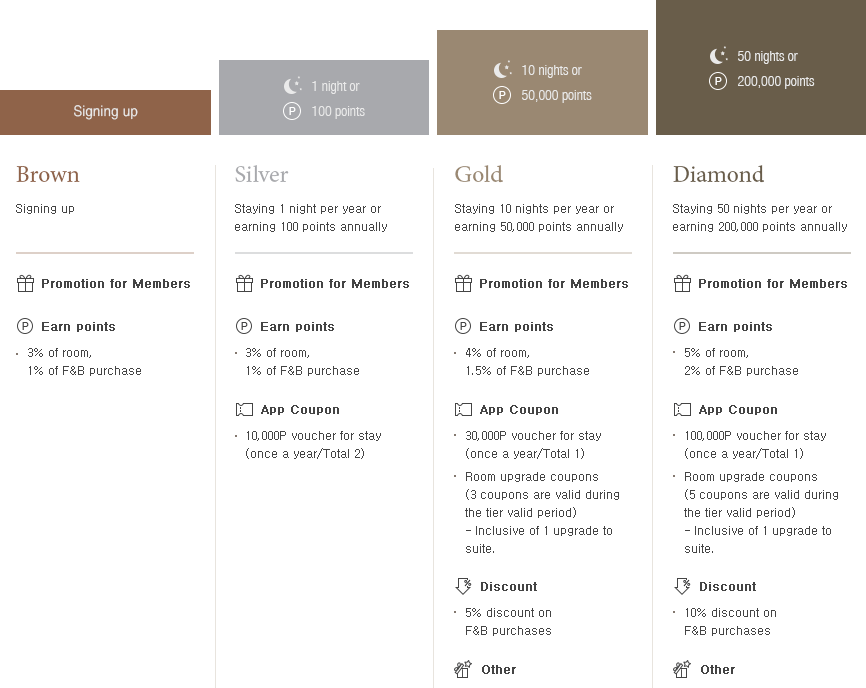This screenshot has height=688, width=866.
Task: Click Gold tier's Earn points P icon
Action: click(x=463, y=326)
